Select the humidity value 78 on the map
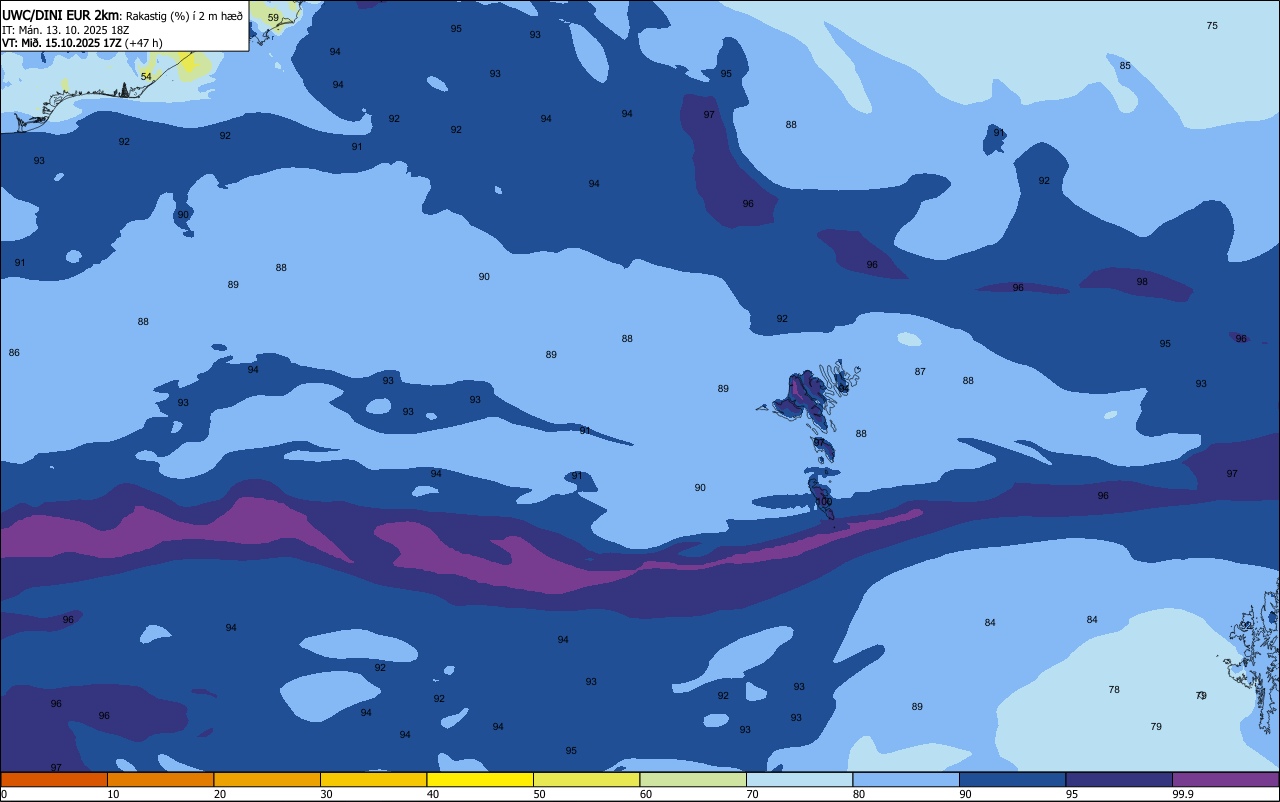 click(x=1114, y=690)
